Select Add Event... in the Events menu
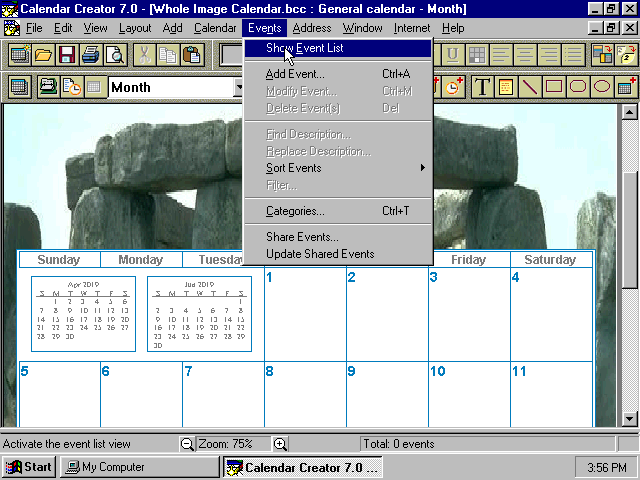The width and height of the screenshot is (640, 480). 338,74
